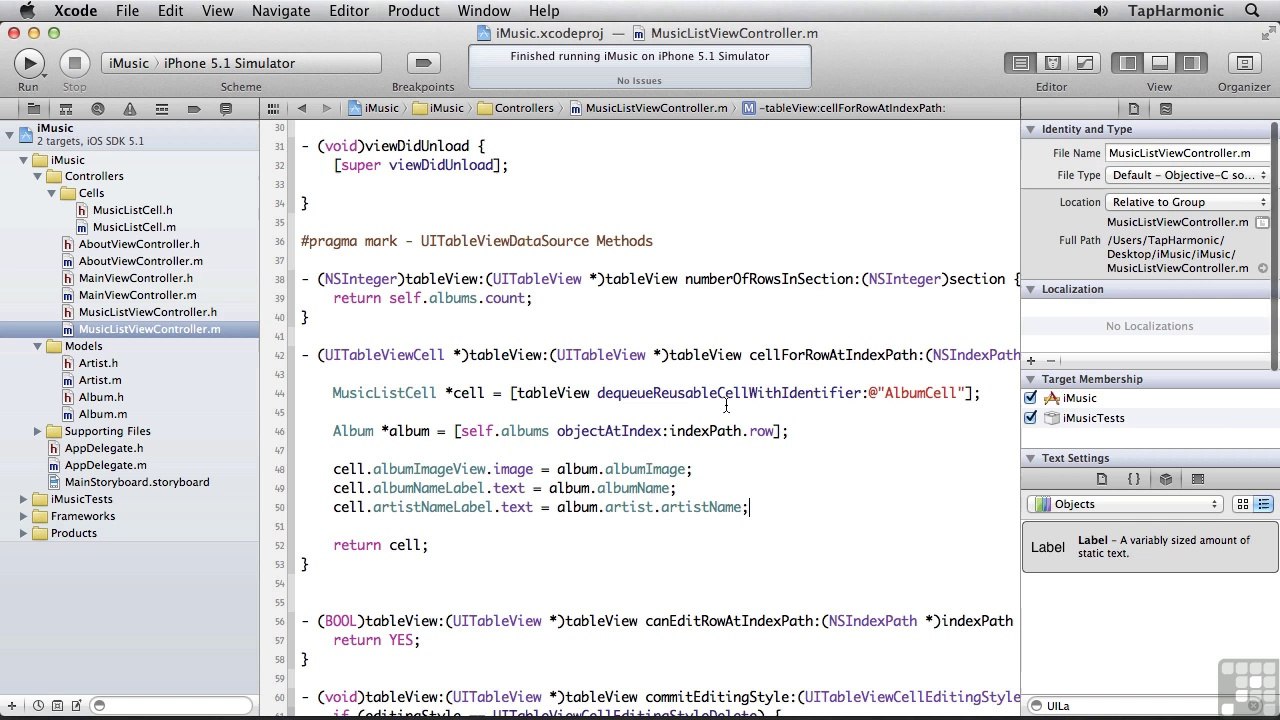Open related files grid menu in jump bar

[x=273, y=108]
